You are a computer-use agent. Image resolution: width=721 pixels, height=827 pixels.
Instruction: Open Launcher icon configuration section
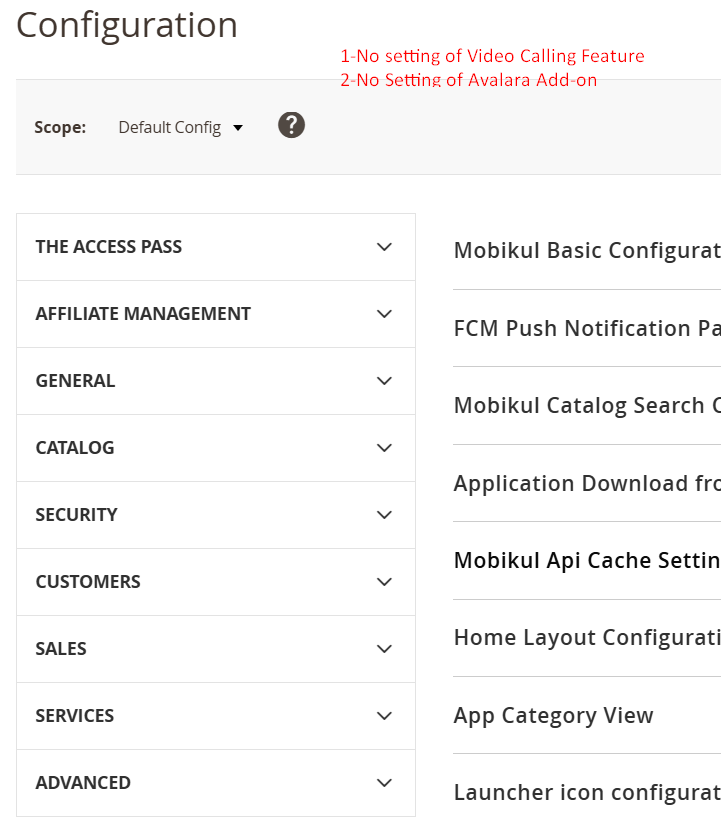tap(587, 793)
